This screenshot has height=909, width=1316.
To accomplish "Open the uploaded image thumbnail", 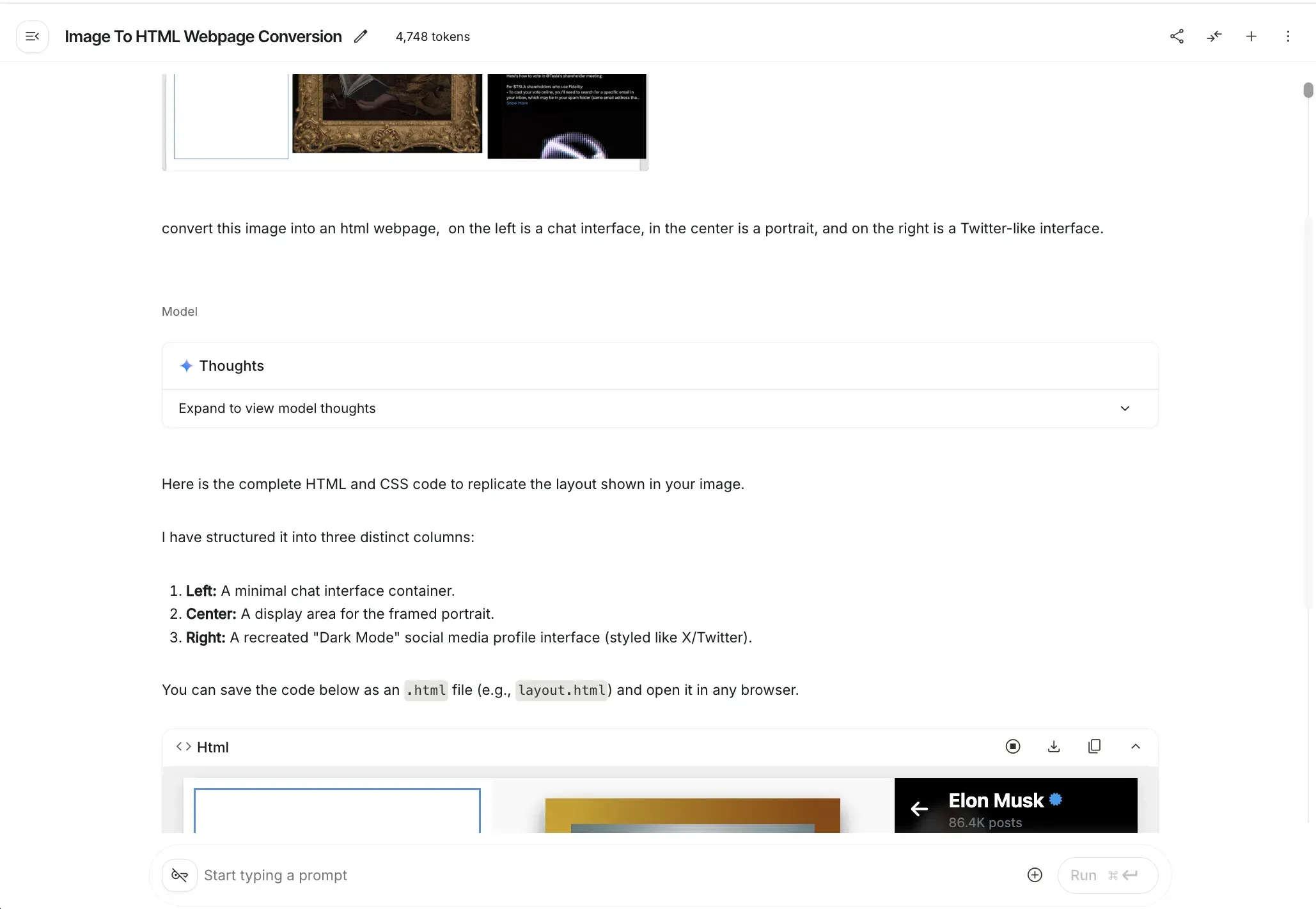I will click(x=405, y=121).
